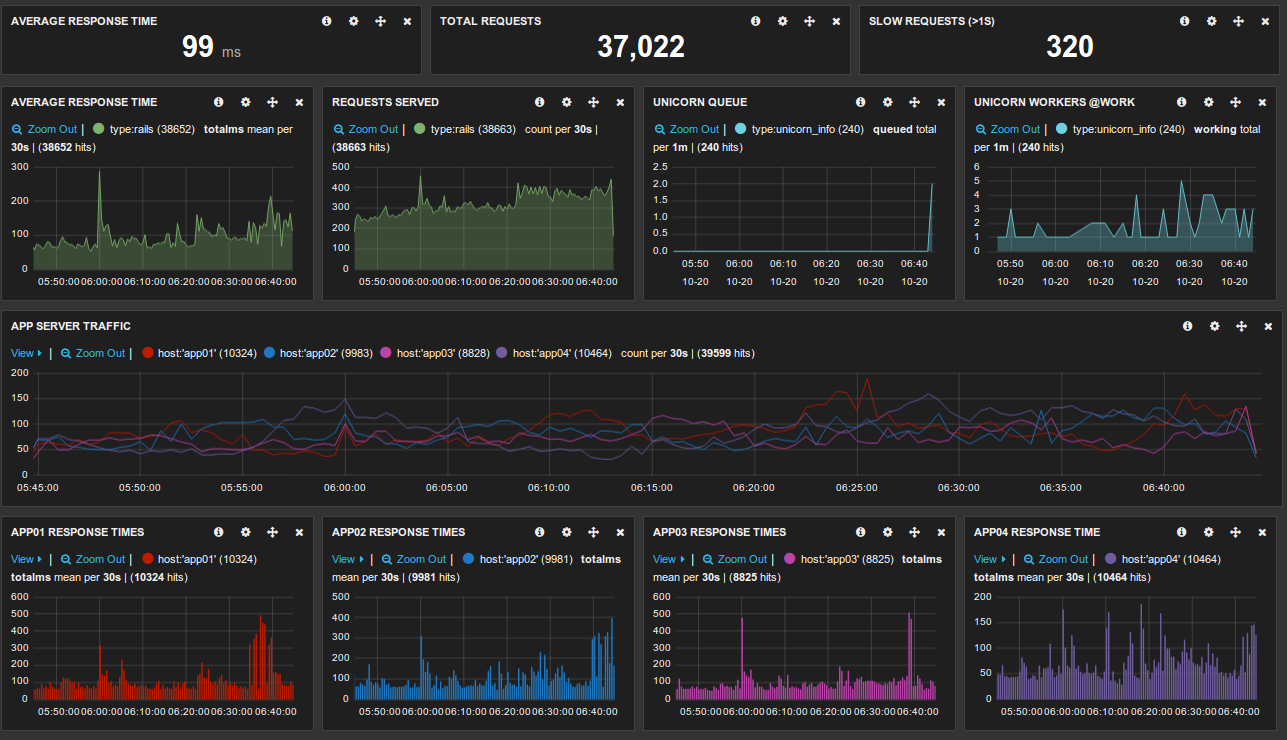Close the Slow Requests (>1S) panel
The height and width of the screenshot is (740, 1287).
point(1265,21)
